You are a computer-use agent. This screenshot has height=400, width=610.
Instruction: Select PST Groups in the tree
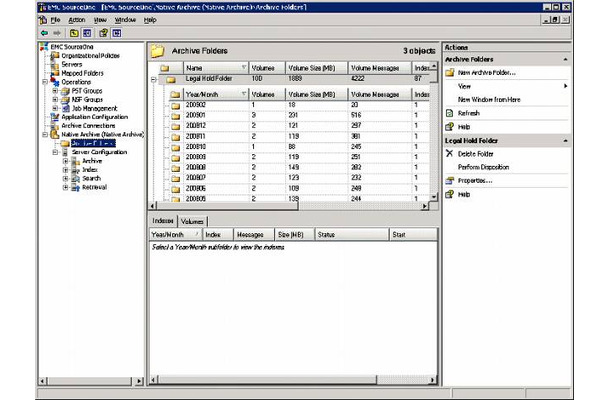[87, 91]
